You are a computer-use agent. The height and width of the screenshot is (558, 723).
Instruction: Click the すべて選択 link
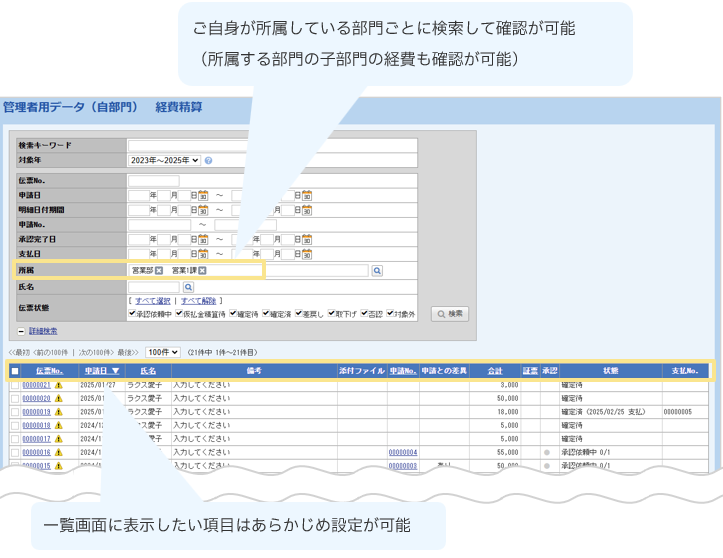152,300
